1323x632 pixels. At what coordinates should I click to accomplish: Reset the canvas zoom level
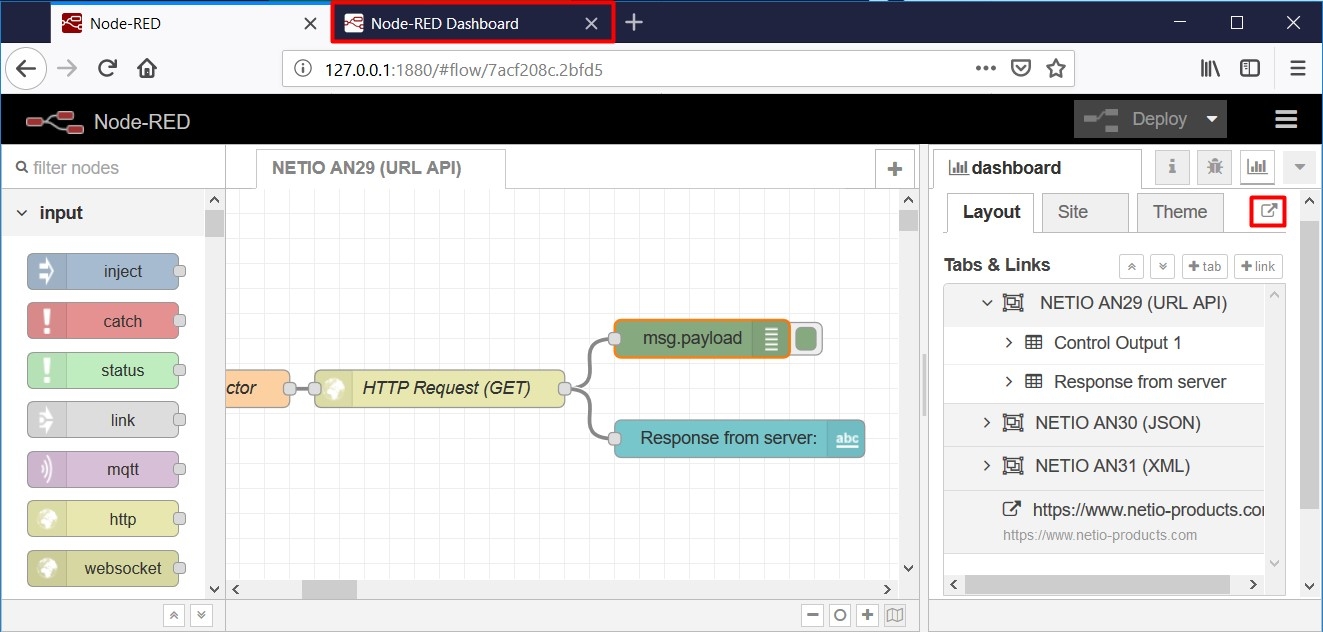pyautogui.click(x=840, y=616)
